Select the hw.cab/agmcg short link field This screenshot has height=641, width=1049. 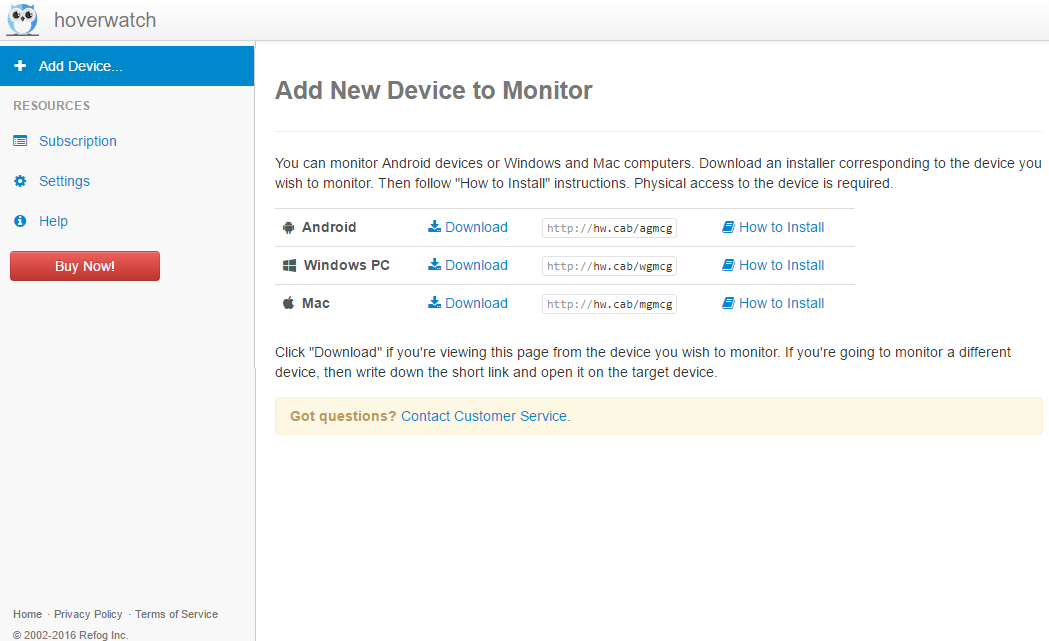[609, 228]
